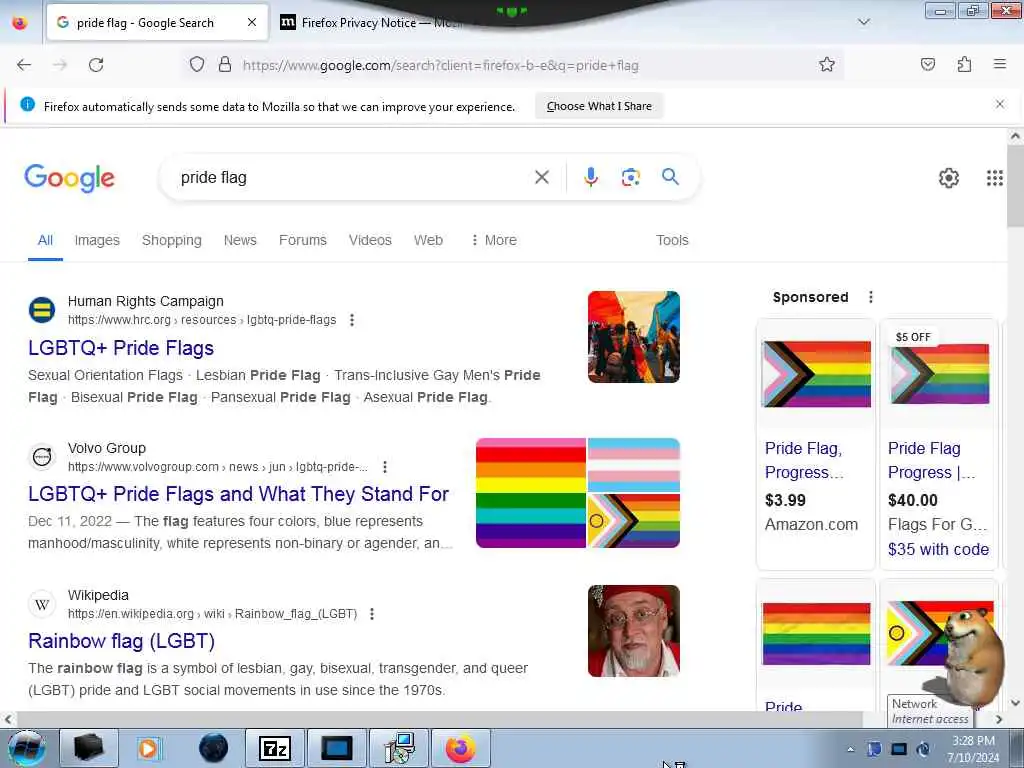Show hidden system tray icons
1024x768 pixels.
click(850, 749)
